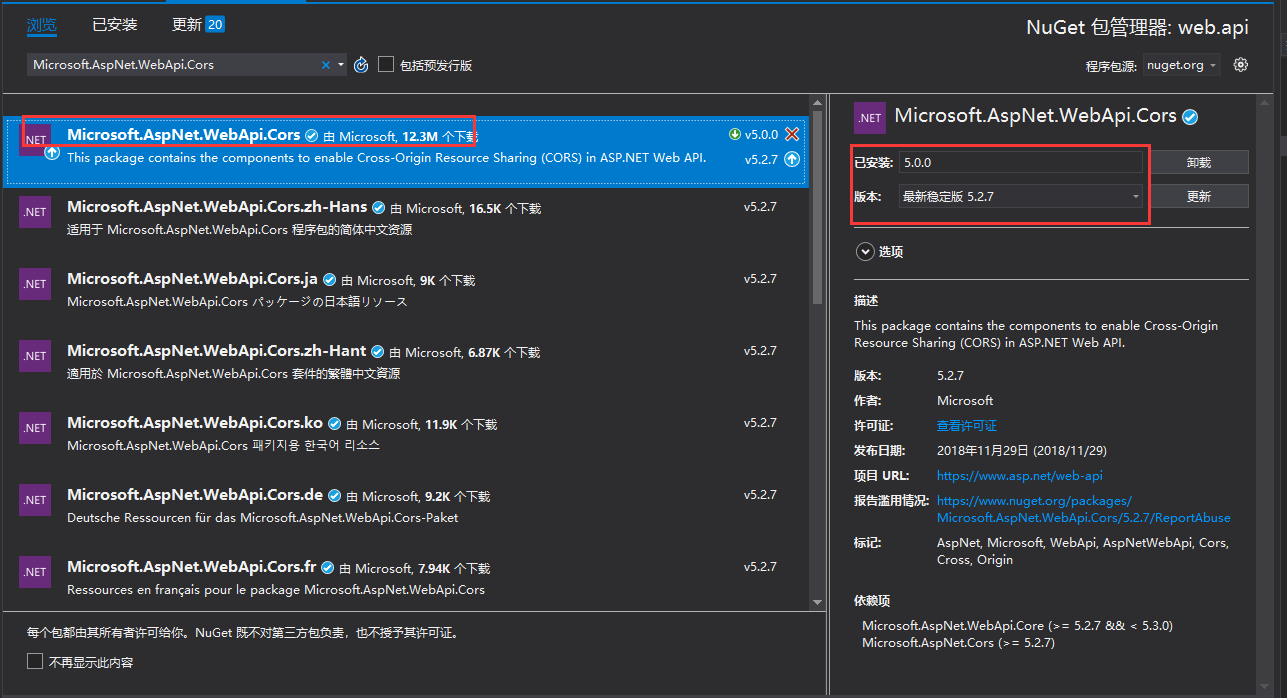The image size is (1287, 698).
Task: Open NuGet settings gear icon
Action: coord(1241,65)
